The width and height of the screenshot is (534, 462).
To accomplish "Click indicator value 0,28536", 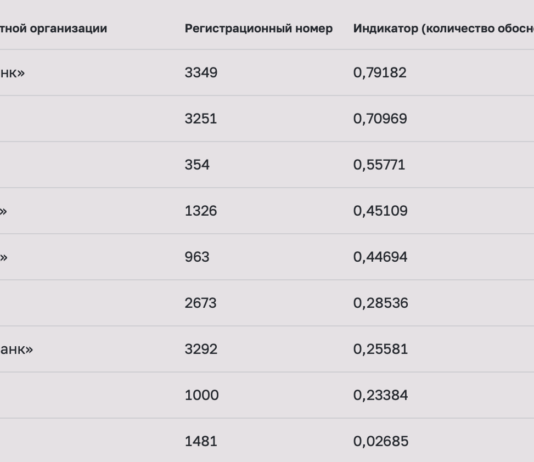I will (x=381, y=303).
